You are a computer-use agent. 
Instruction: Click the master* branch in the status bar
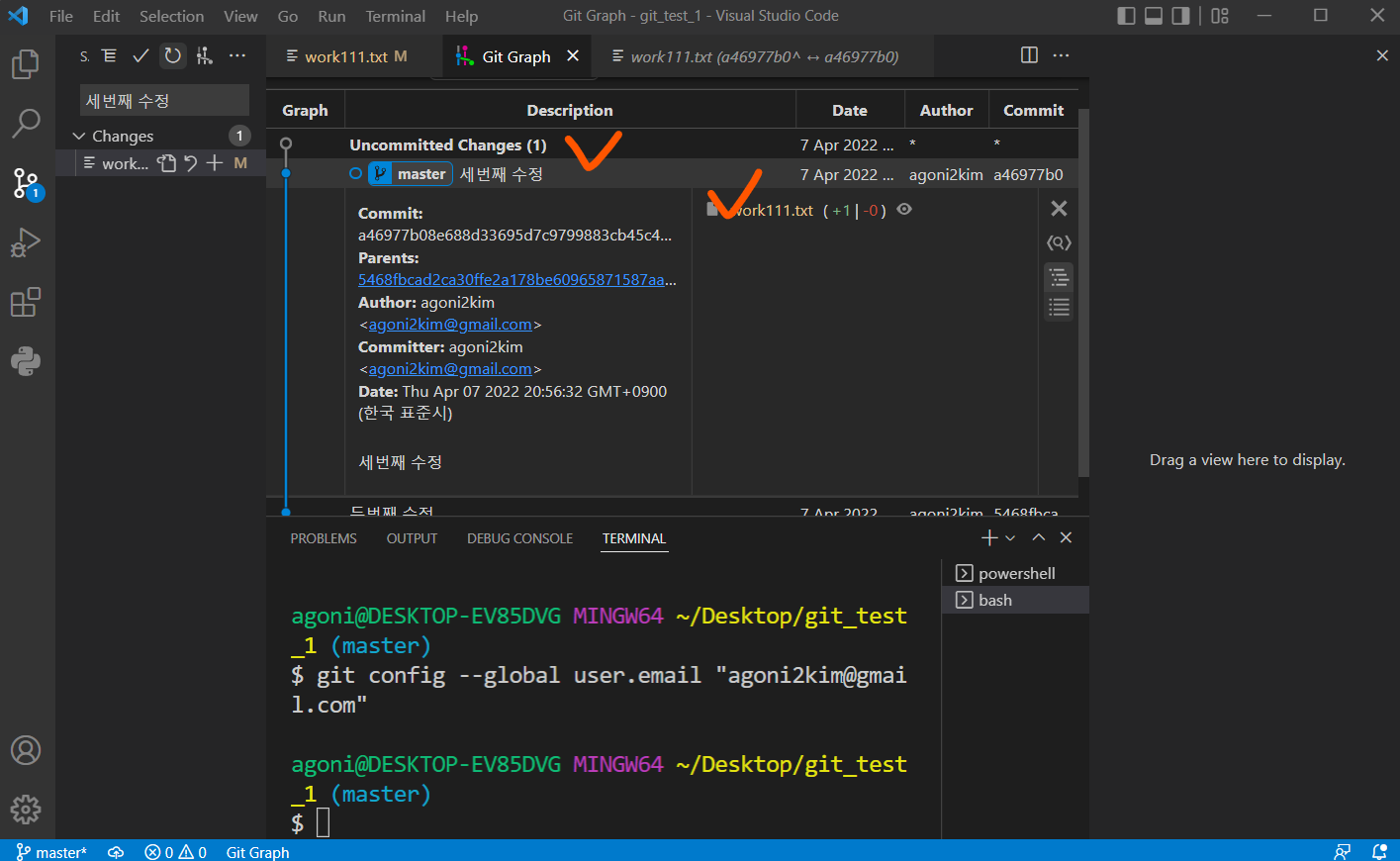click(x=51, y=852)
